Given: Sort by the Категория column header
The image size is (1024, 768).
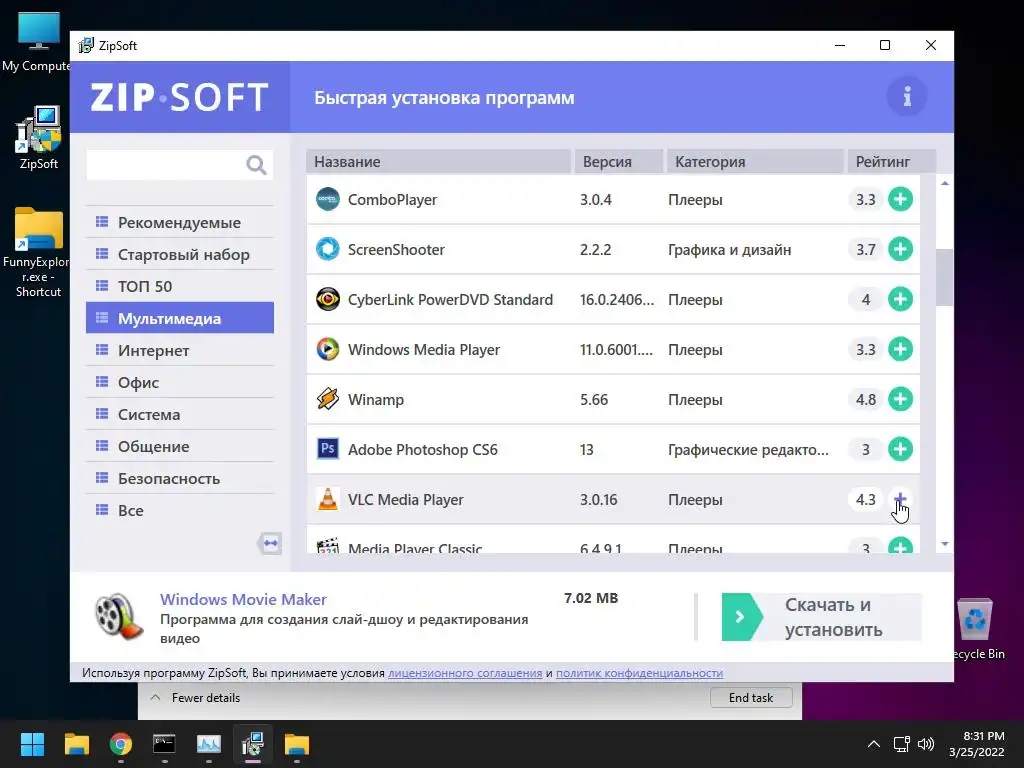Looking at the screenshot, I should click(755, 161).
